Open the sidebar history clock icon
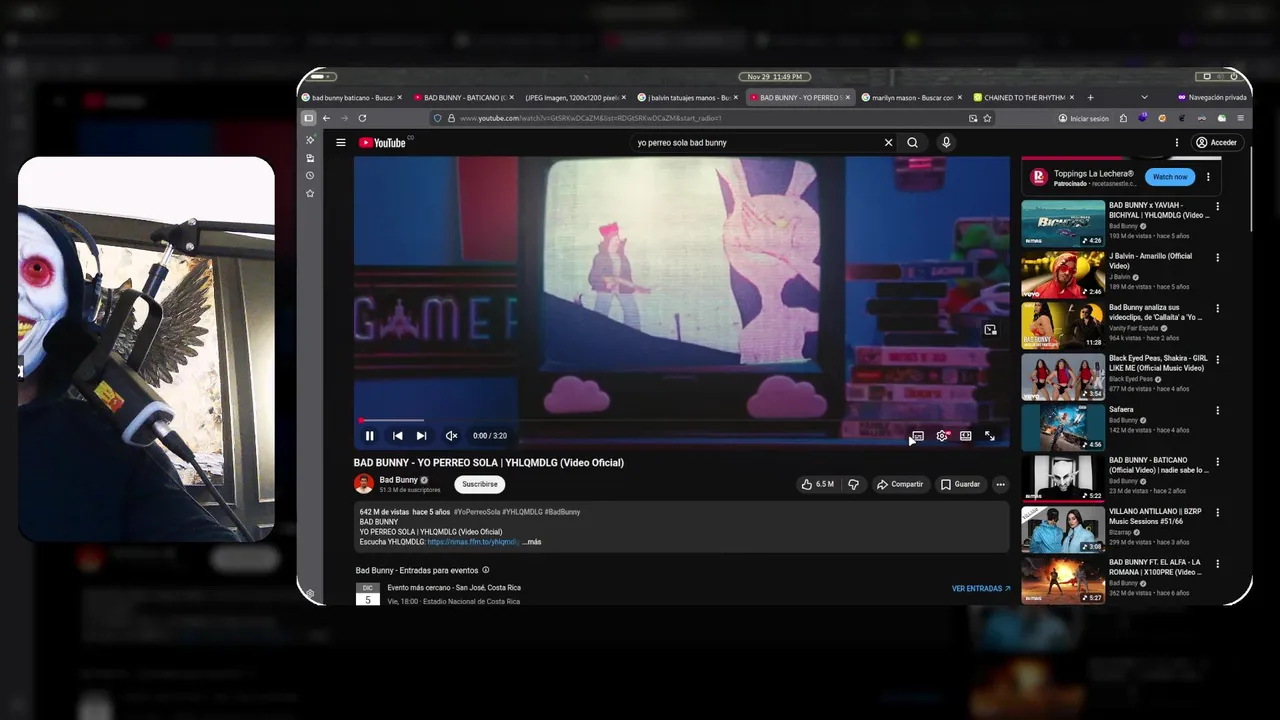This screenshot has width=1280, height=720. tap(310, 176)
